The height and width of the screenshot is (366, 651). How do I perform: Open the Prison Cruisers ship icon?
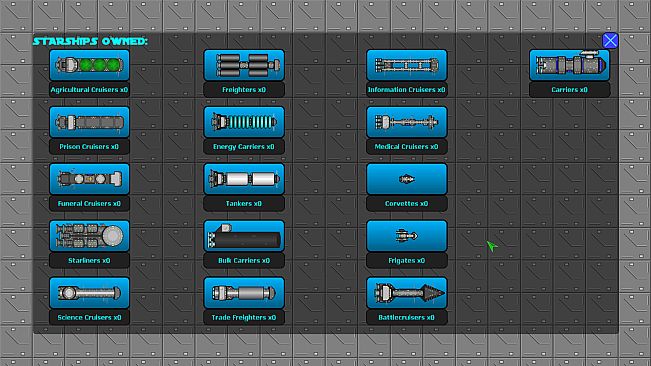point(89,122)
